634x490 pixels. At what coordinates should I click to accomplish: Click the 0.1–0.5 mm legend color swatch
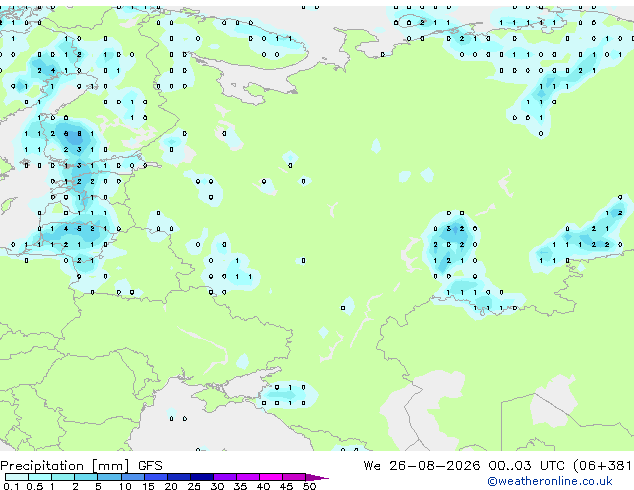point(17,477)
